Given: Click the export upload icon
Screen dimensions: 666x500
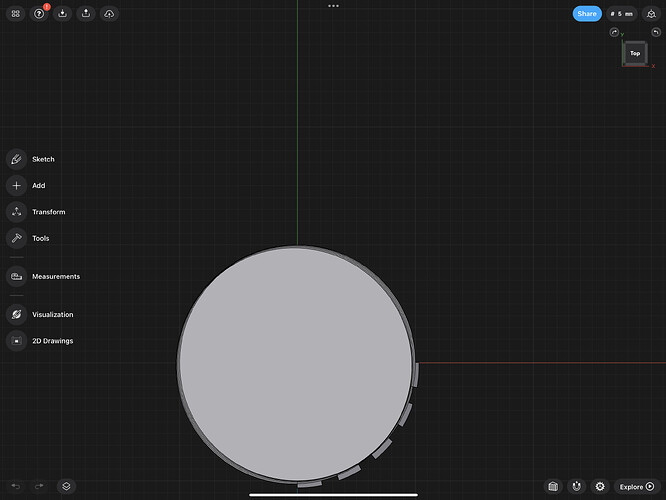Looking at the screenshot, I should 86,14.
